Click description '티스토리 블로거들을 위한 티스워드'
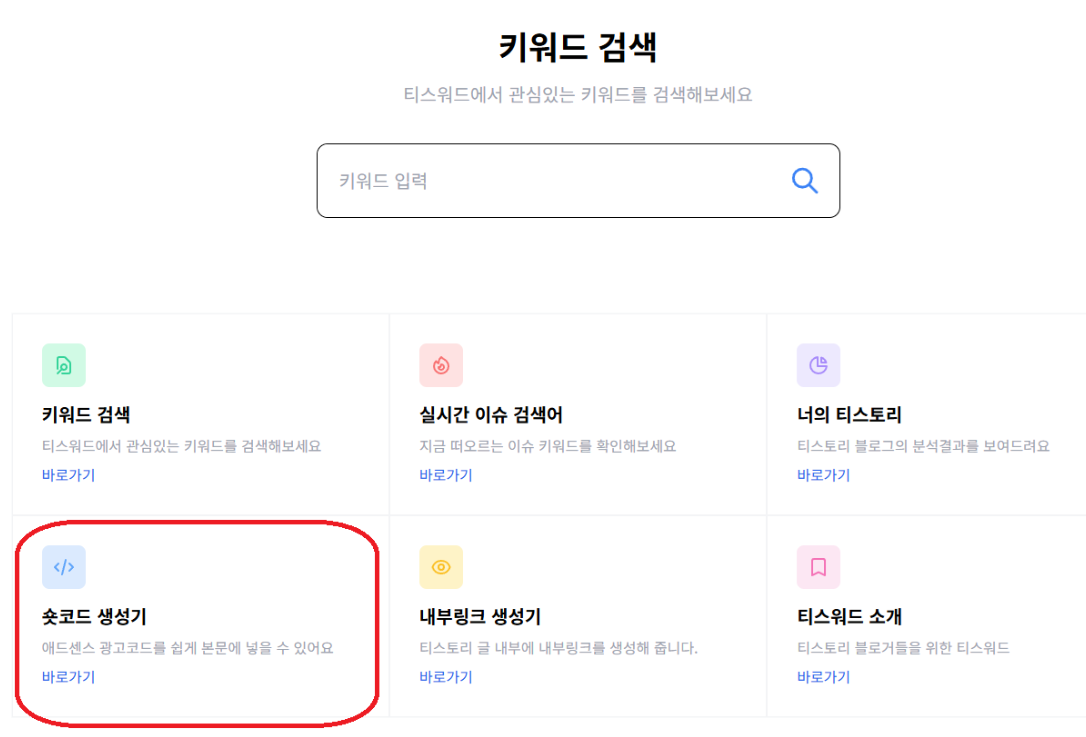The width and height of the screenshot is (1086, 737). [903, 648]
